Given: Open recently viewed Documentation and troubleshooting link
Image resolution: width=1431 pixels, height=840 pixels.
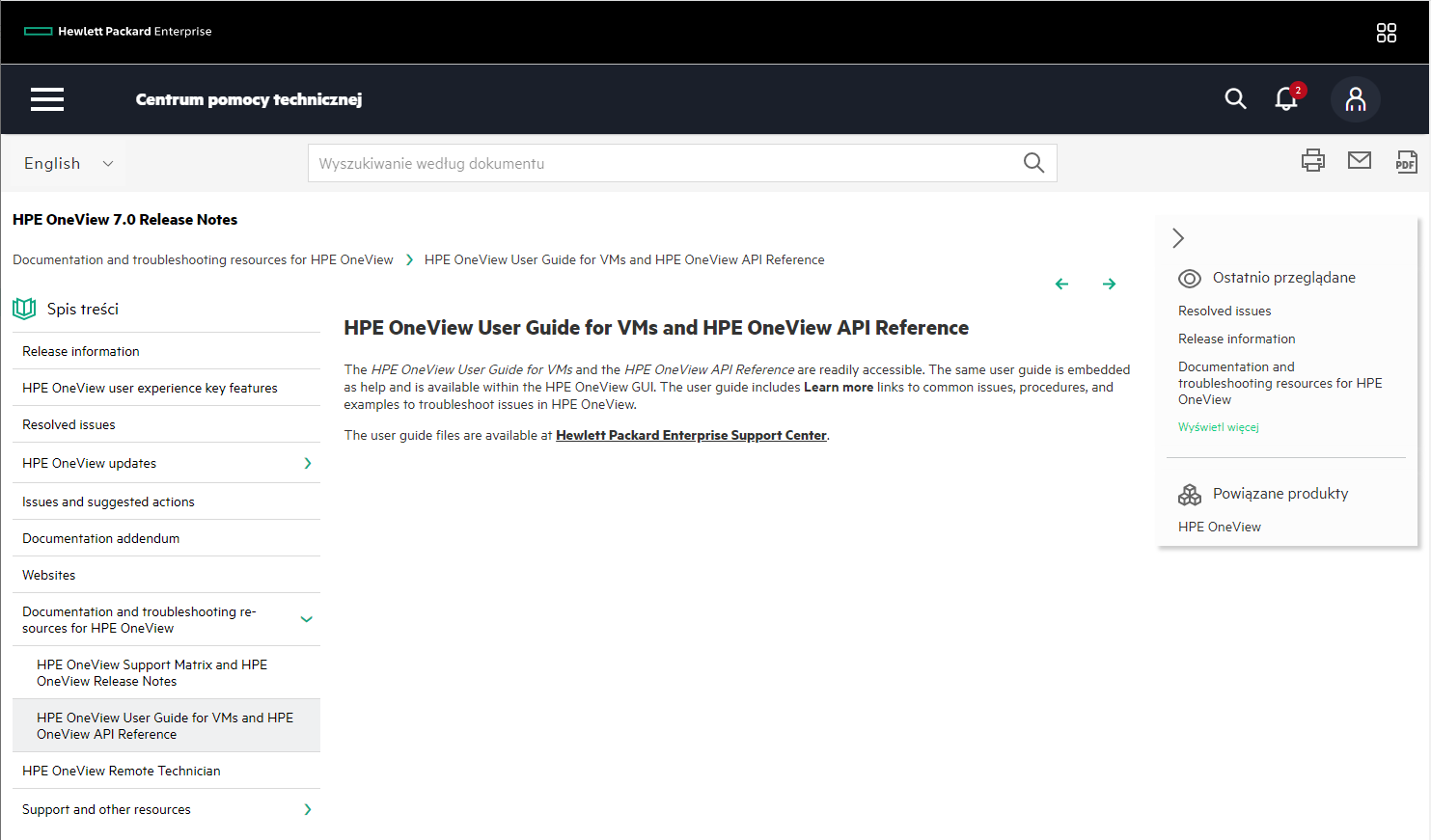Looking at the screenshot, I should pyautogui.click(x=1280, y=383).
